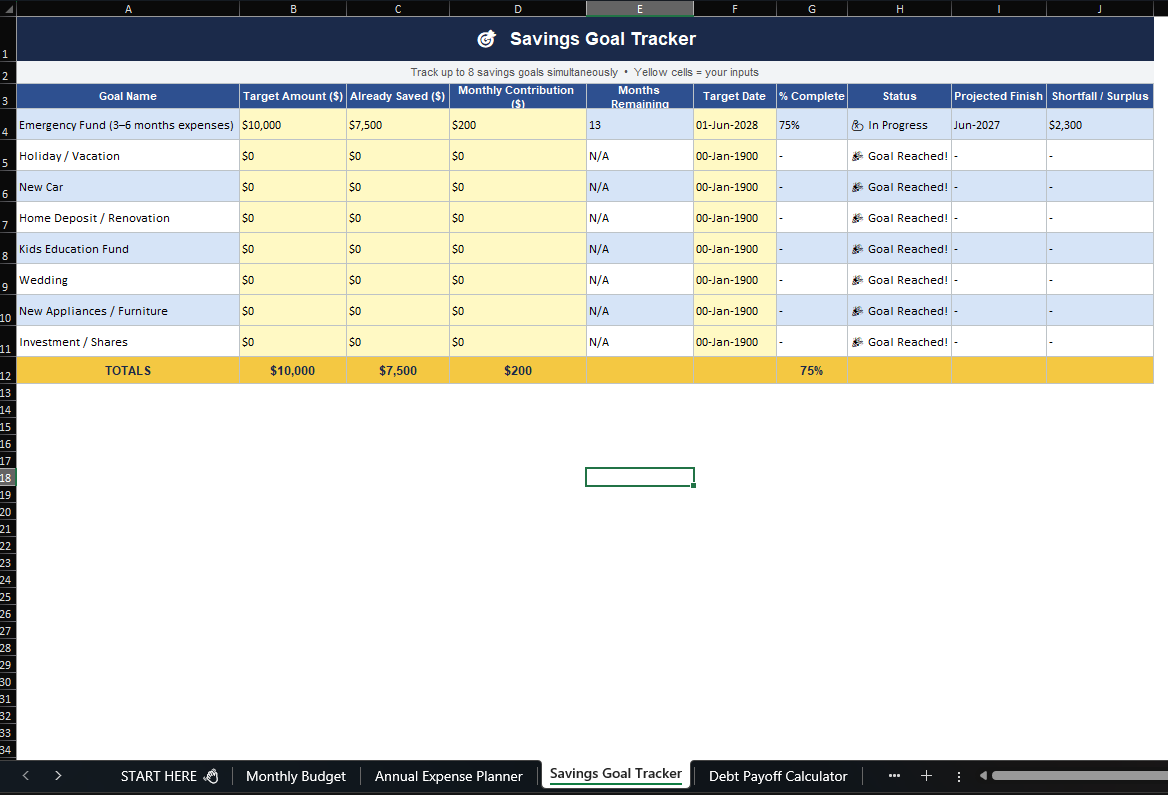The image size is (1168, 795).
Task: Click the In Progress status cell
Action: click(x=899, y=125)
